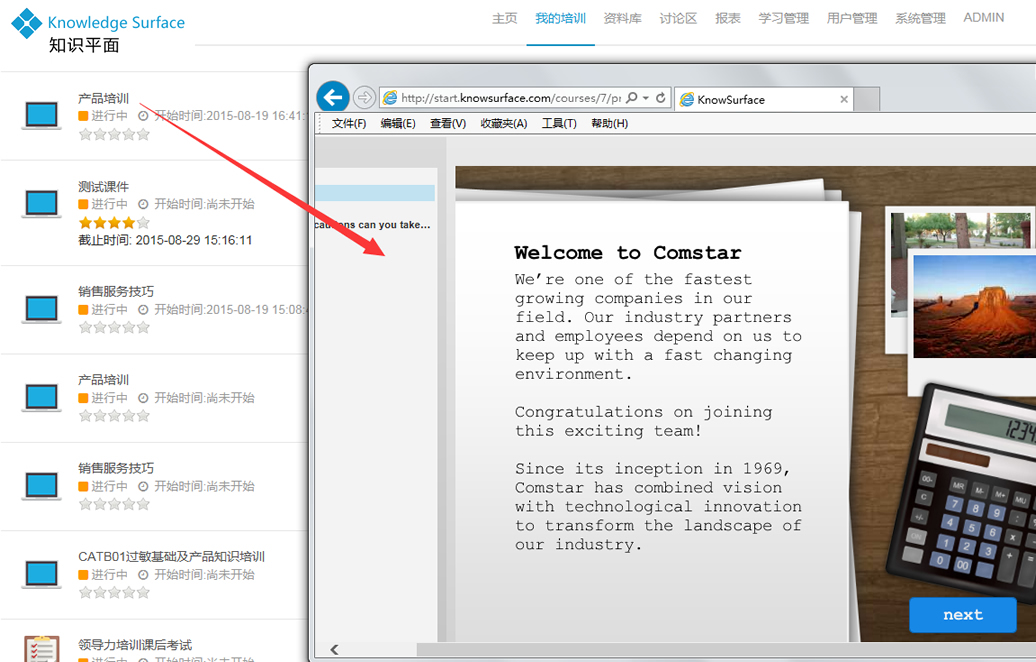The image size is (1036, 662).
Task: Click the next button in the course
Action: point(963,615)
